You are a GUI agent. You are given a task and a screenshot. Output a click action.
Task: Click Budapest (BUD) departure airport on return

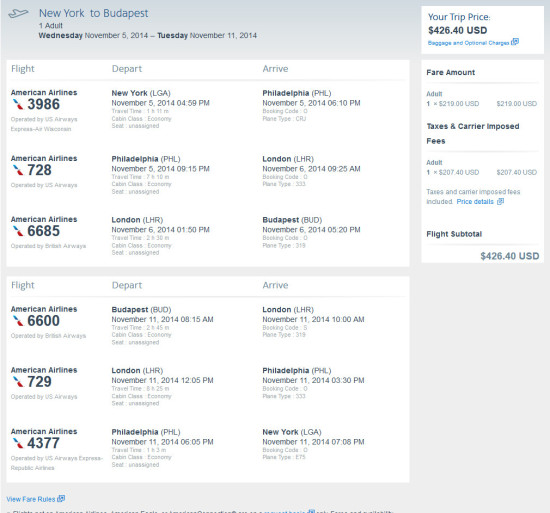[x=141, y=310]
